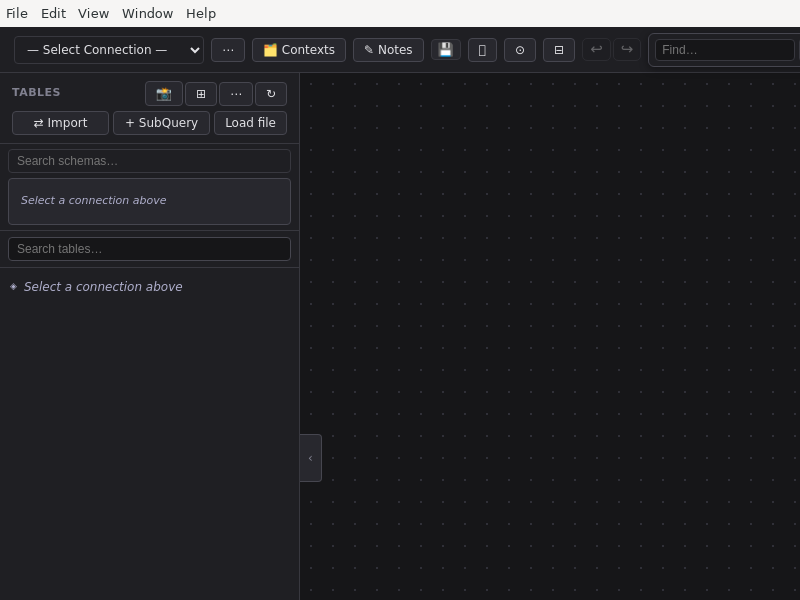Click the Import button
Viewport: 800px width, 600px height.
click(60, 123)
